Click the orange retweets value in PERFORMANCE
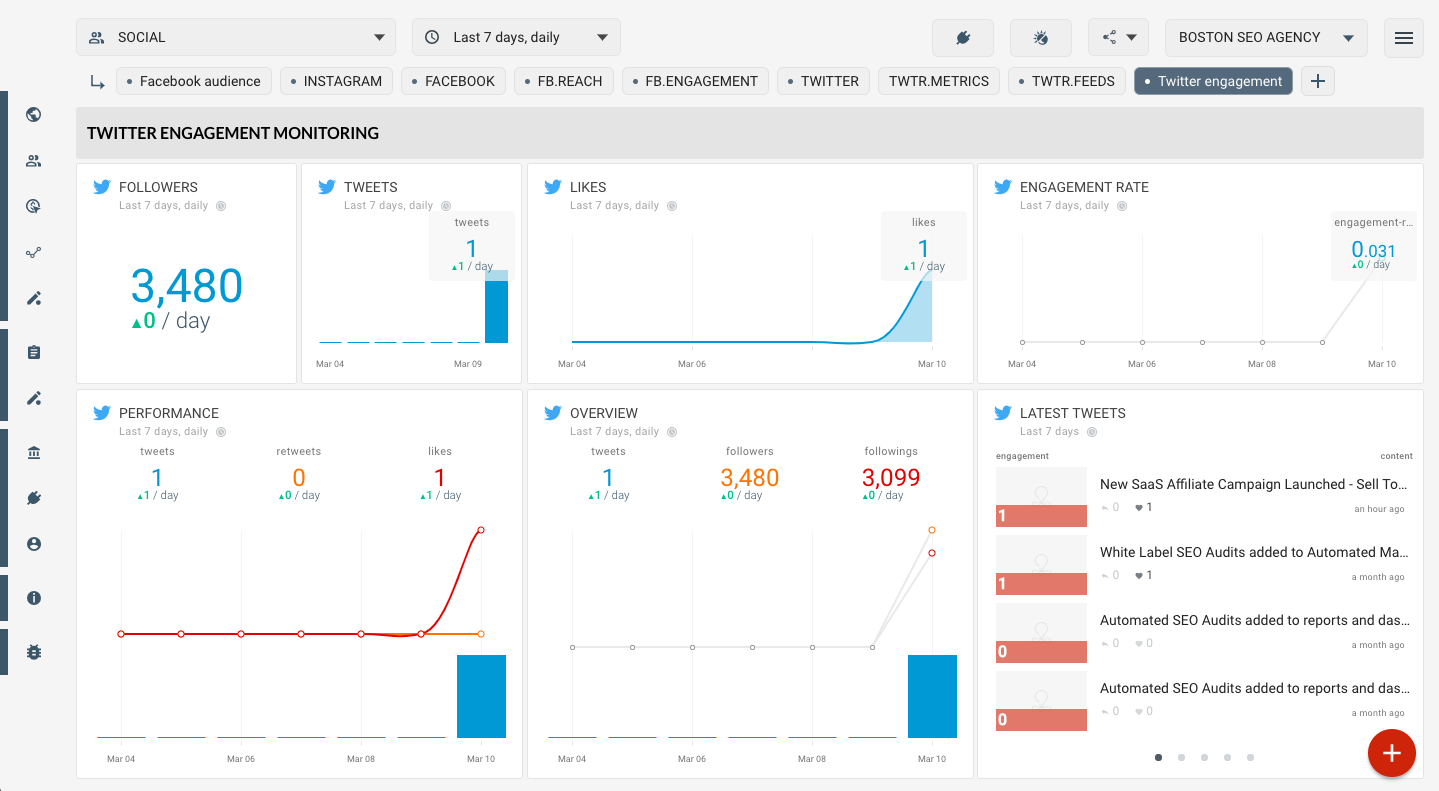1439x791 pixels. coord(298,478)
